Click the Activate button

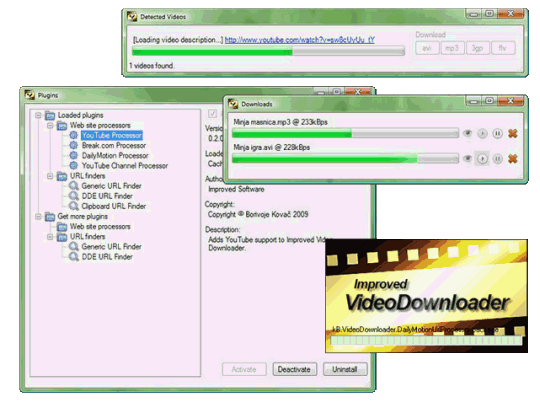coord(244,369)
